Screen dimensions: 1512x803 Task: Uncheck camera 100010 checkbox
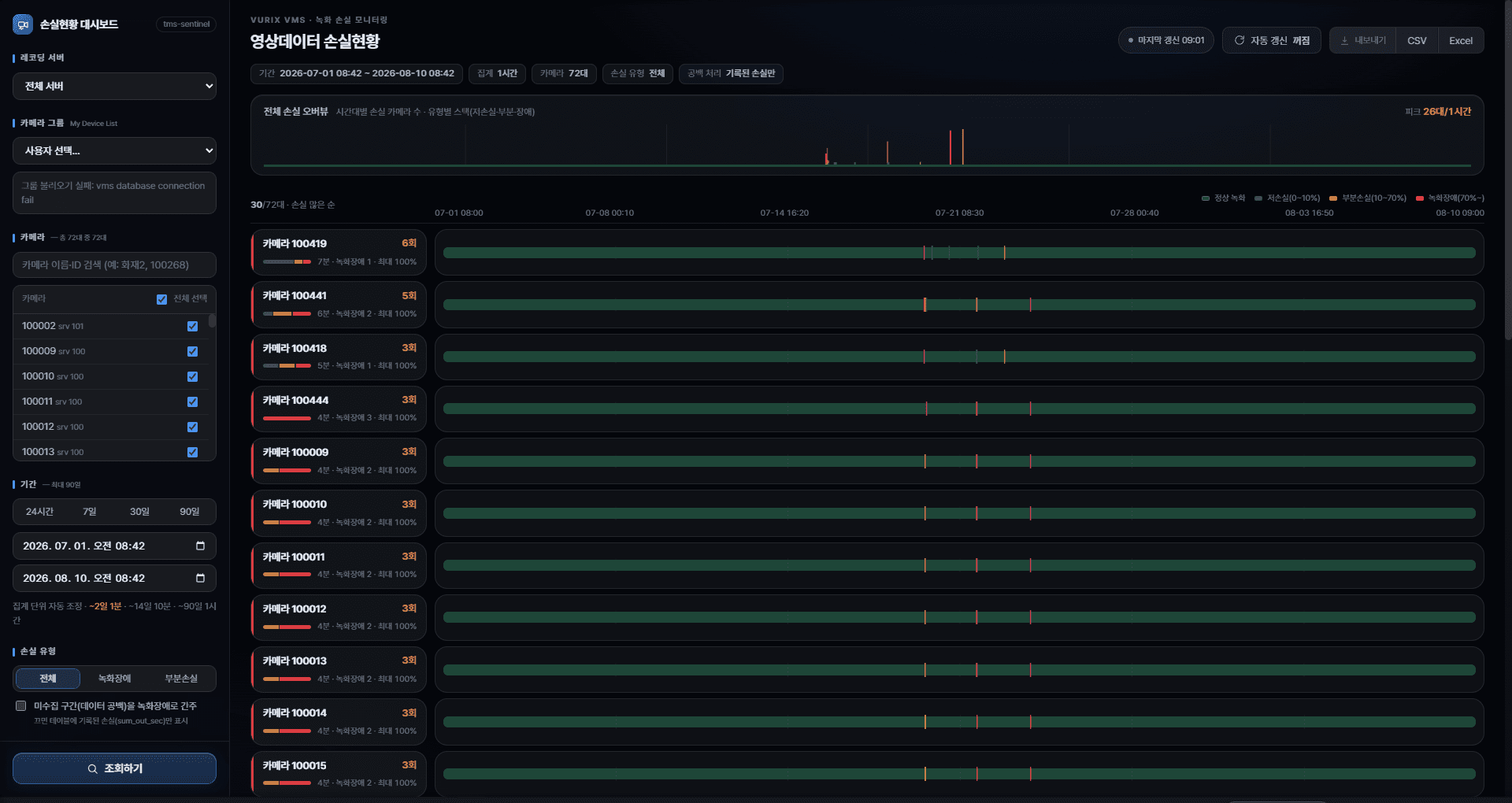192,376
